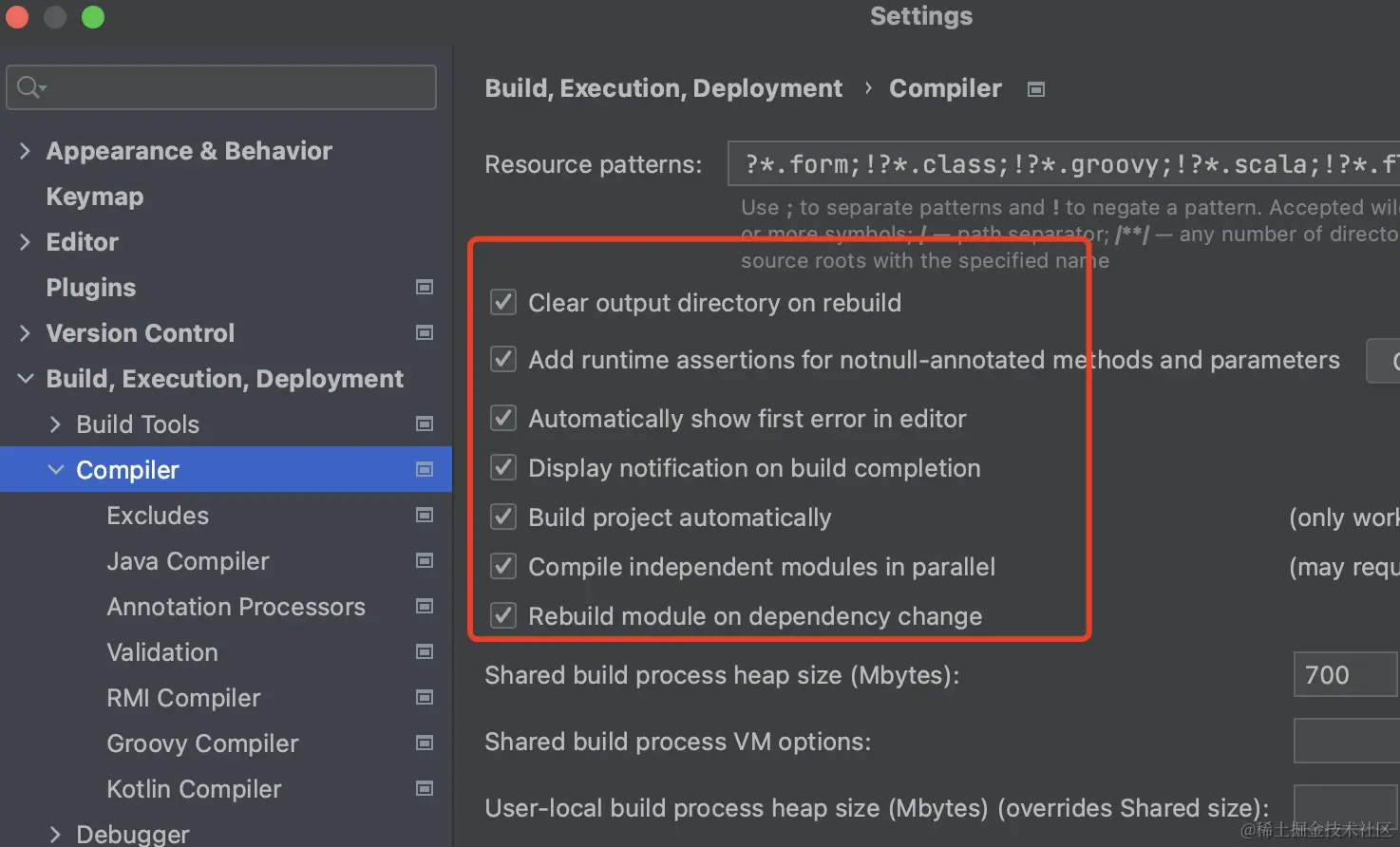Screen dimensions: 1400x847
Task: Click the project-level icon beside Version Control
Action: coord(425,332)
